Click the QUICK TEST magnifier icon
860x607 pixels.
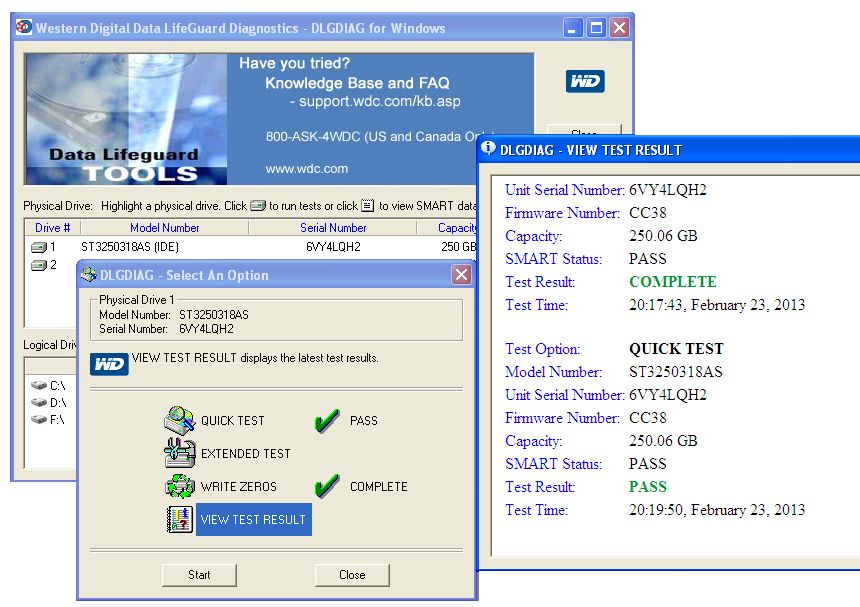(x=179, y=420)
